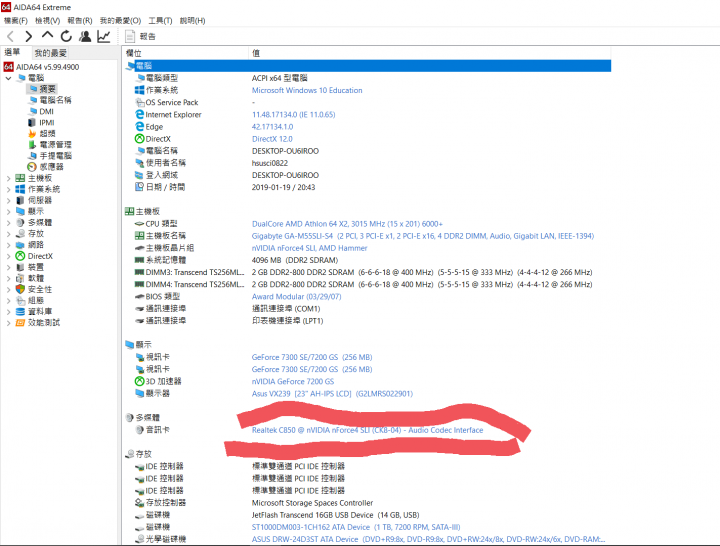The height and width of the screenshot is (546, 720).
Task: Click the Back navigation arrow
Action: [11, 36]
